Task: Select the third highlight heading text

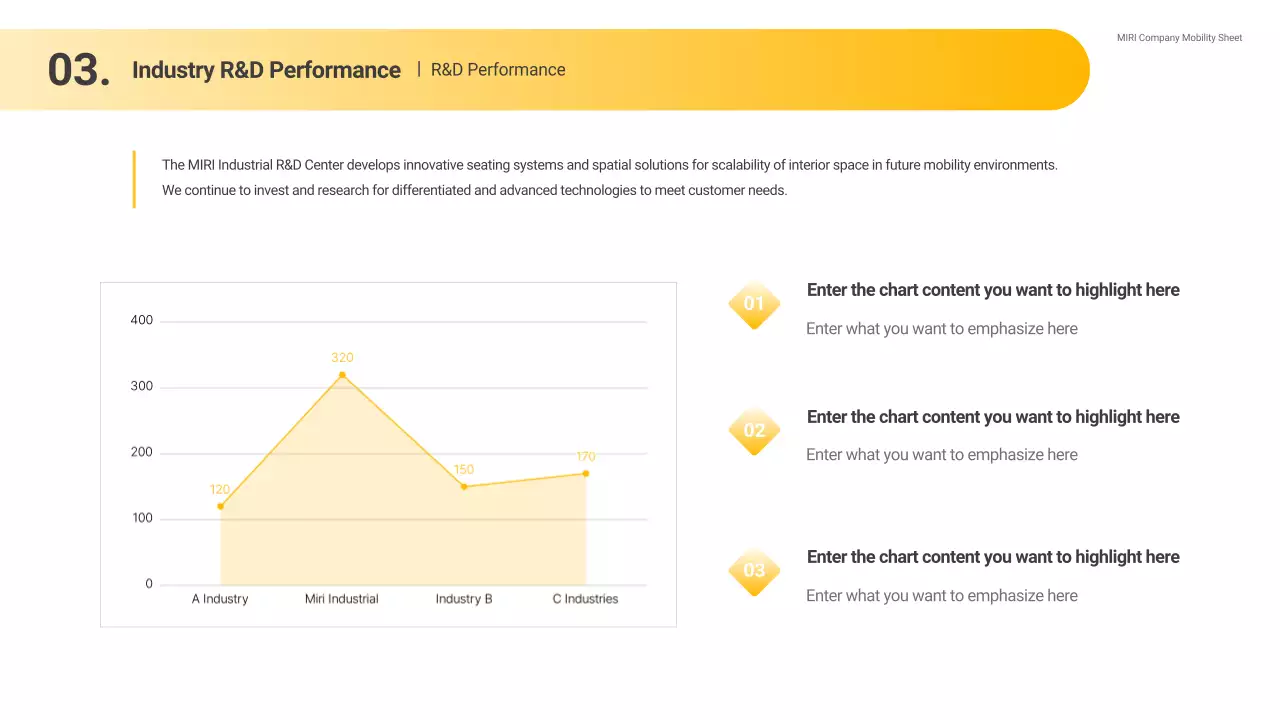Action: [993, 557]
